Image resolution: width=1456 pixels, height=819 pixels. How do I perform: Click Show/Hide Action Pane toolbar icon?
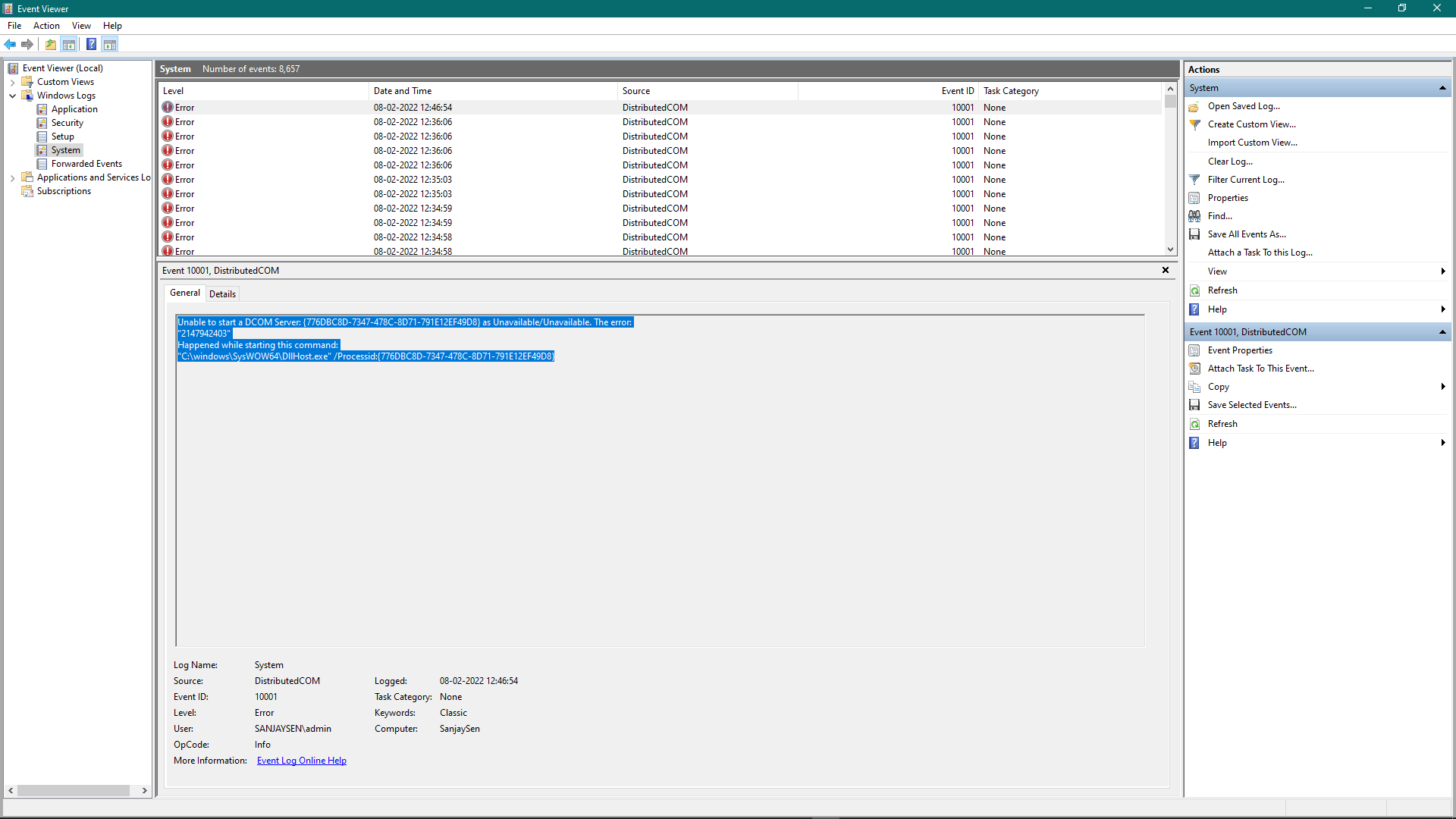tap(110, 44)
